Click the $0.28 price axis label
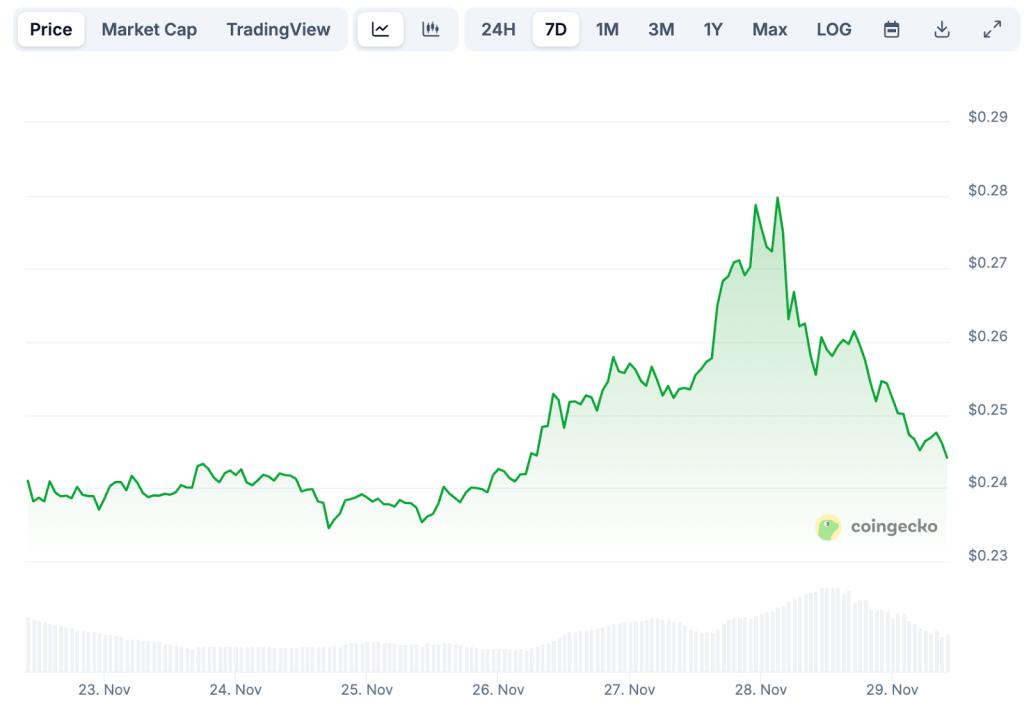Viewport: 1024px width, 707px height. 987,190
